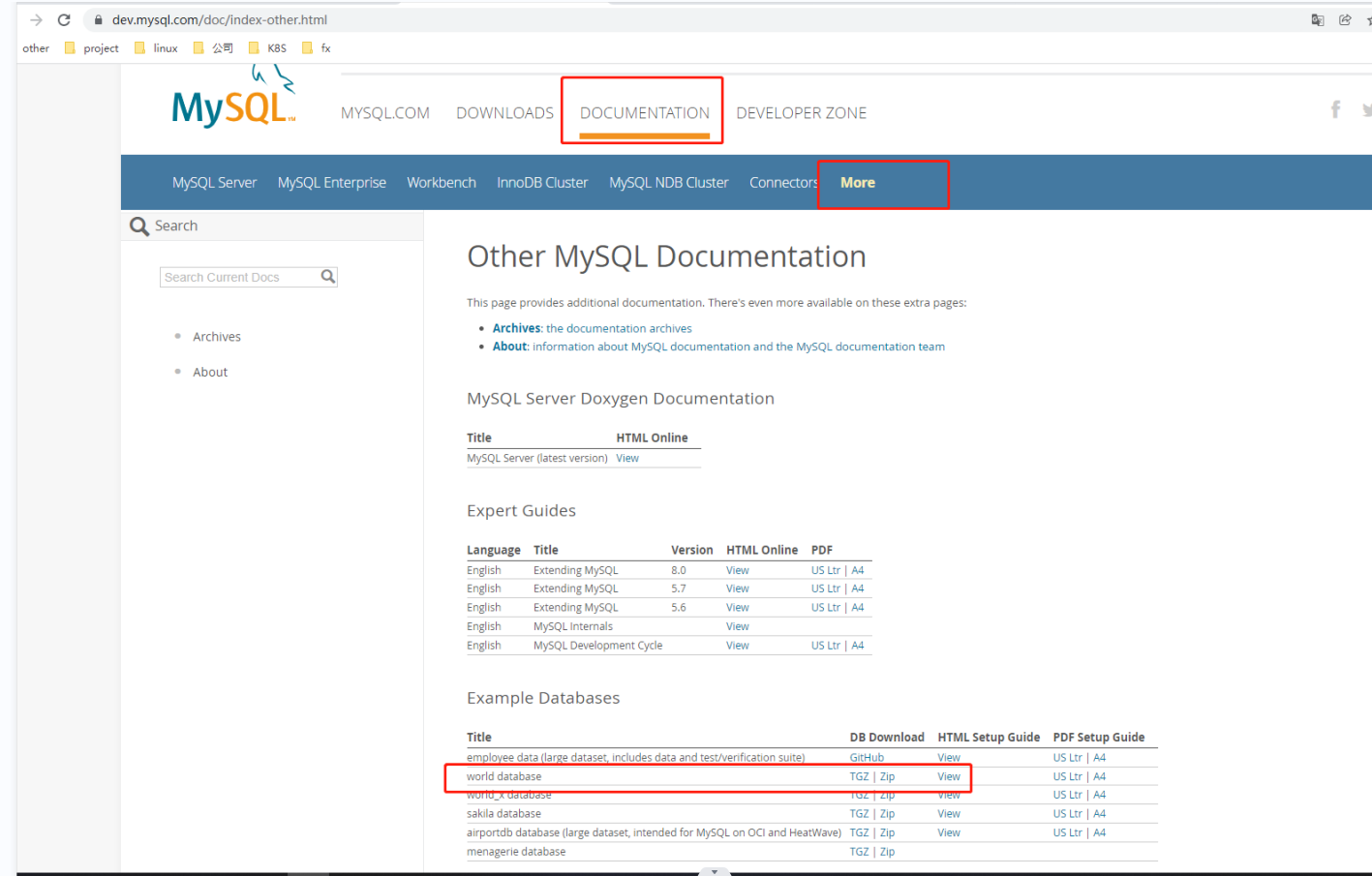Click the 'Other MySQL Documentation' heading
Screen dimensions: 1372x876
[x=666, y=257]
